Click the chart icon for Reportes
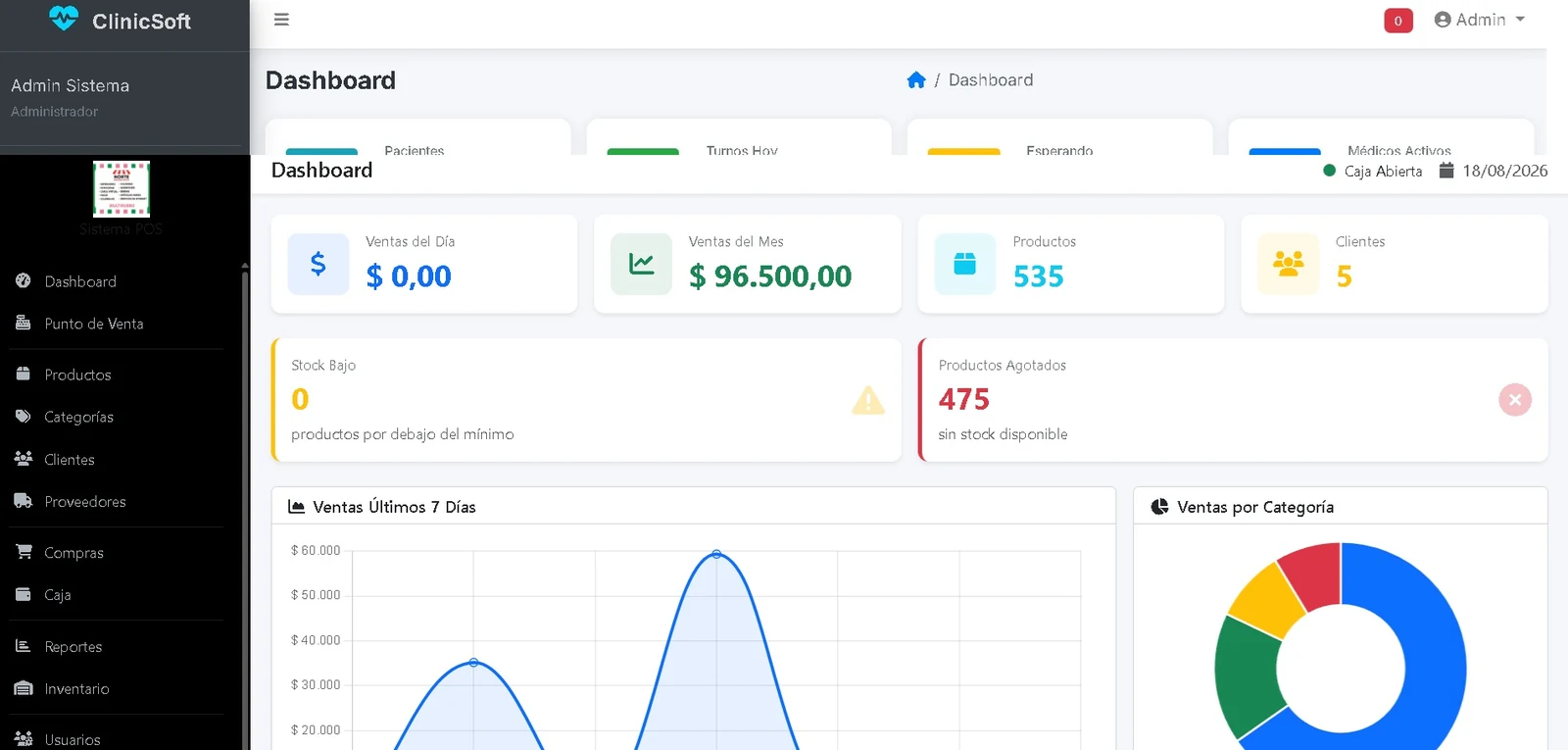The image size is (1568, 750). 24,646
